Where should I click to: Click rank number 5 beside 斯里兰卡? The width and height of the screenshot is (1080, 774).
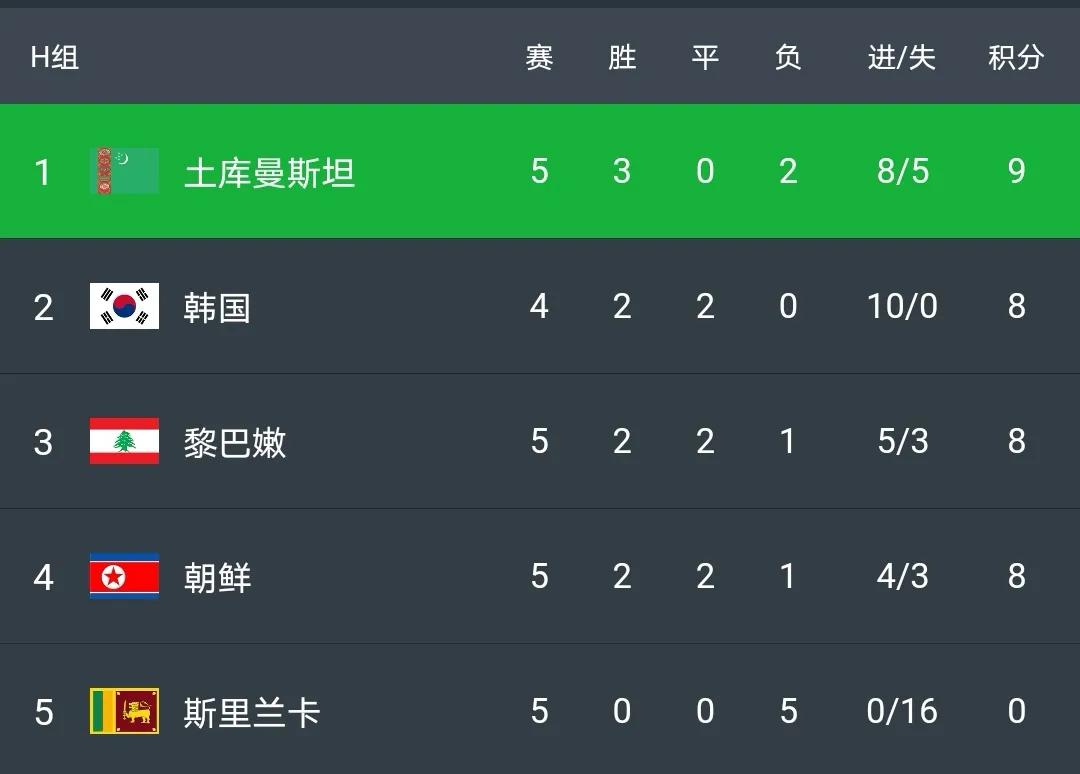click(x=43, y=712)
